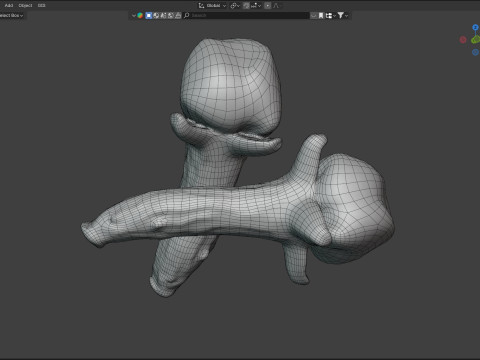
Task: Select the fourth display mode icon
Action: [x=171, y=15]
